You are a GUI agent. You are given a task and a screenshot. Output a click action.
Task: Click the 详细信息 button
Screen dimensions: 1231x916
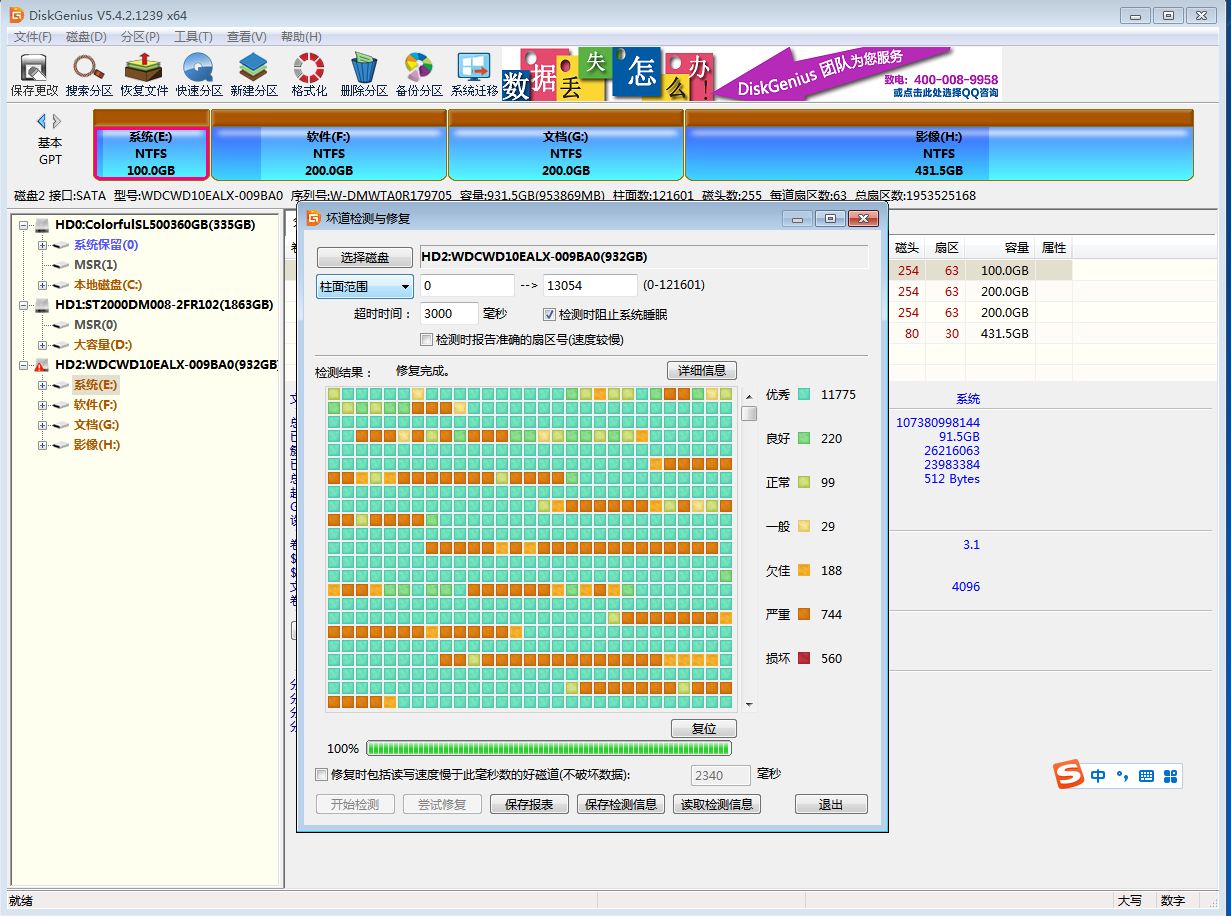[x=701, y=370]
